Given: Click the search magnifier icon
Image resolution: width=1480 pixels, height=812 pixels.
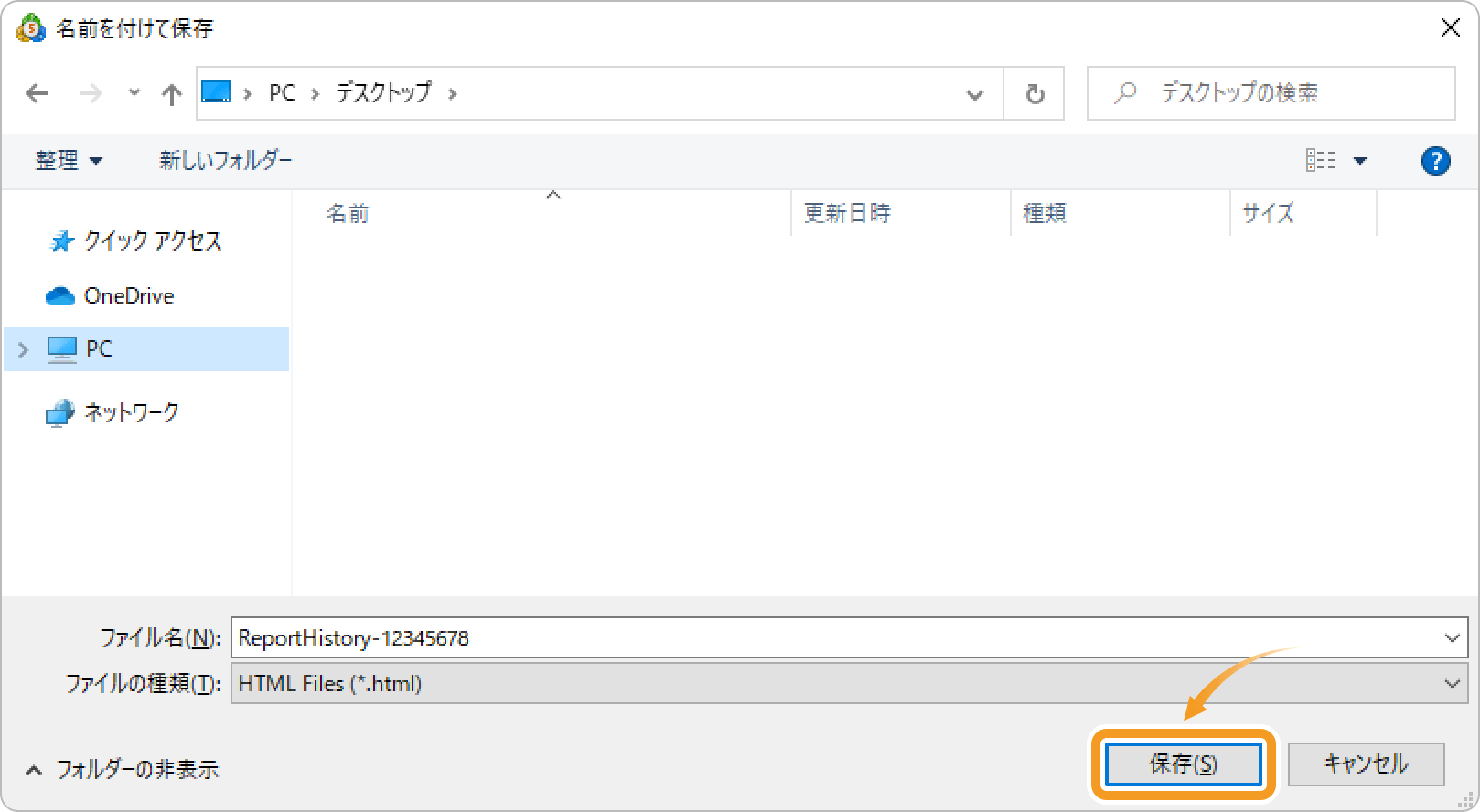Looking at the screenshot, I should tap(1126, 92).
